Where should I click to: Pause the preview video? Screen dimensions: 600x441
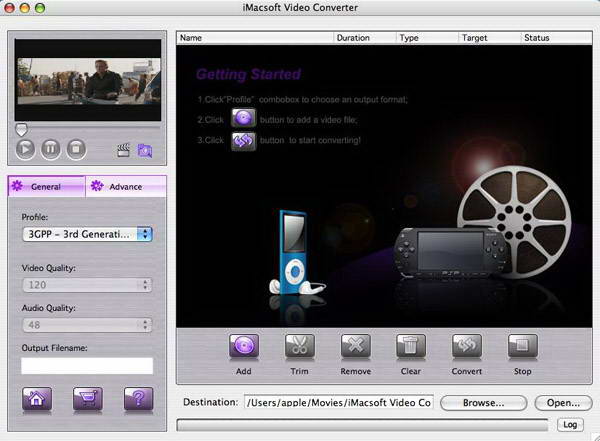[x=51, y=149]
